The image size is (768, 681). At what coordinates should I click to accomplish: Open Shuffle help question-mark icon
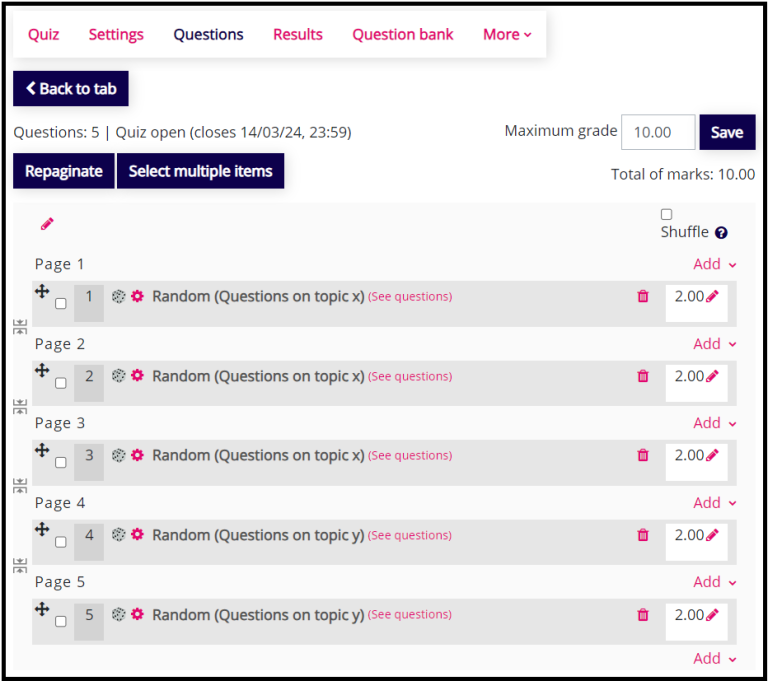pos(720,233)
